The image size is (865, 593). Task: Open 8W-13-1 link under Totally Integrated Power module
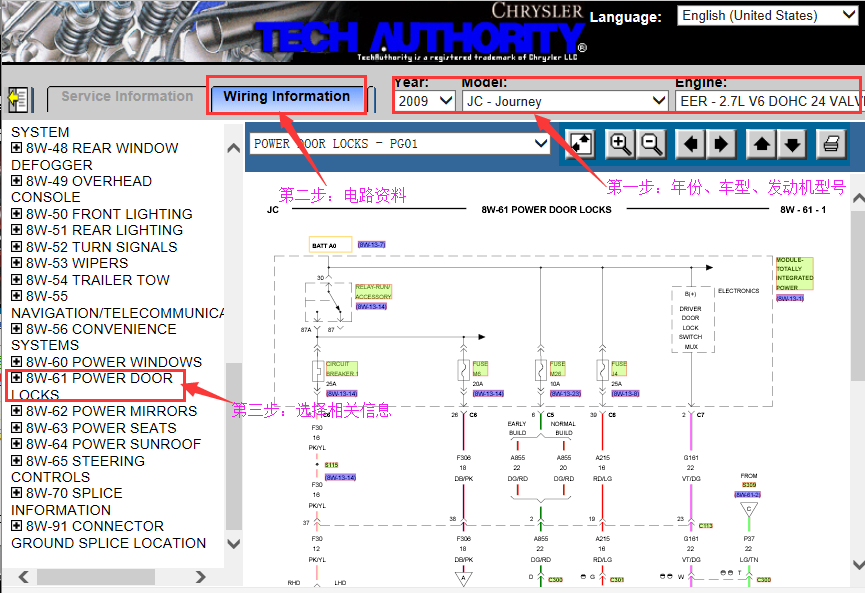(790, 298)
